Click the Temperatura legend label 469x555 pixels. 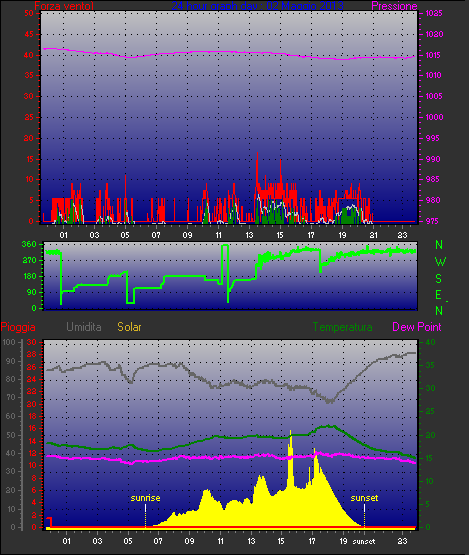coord(342,327)
